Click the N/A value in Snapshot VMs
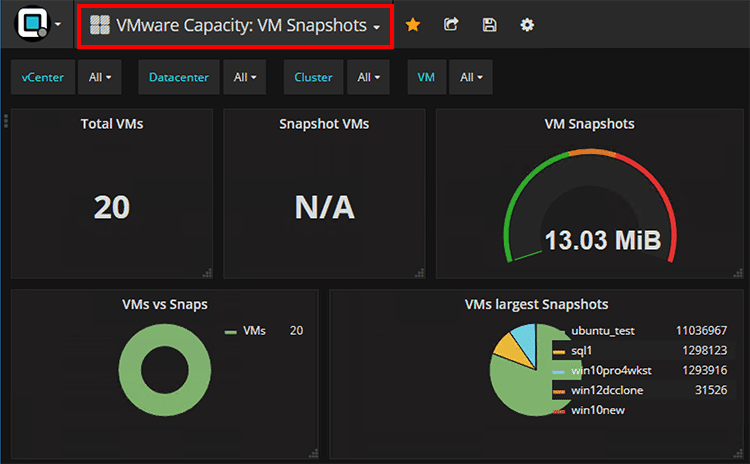 click(325, 207)
